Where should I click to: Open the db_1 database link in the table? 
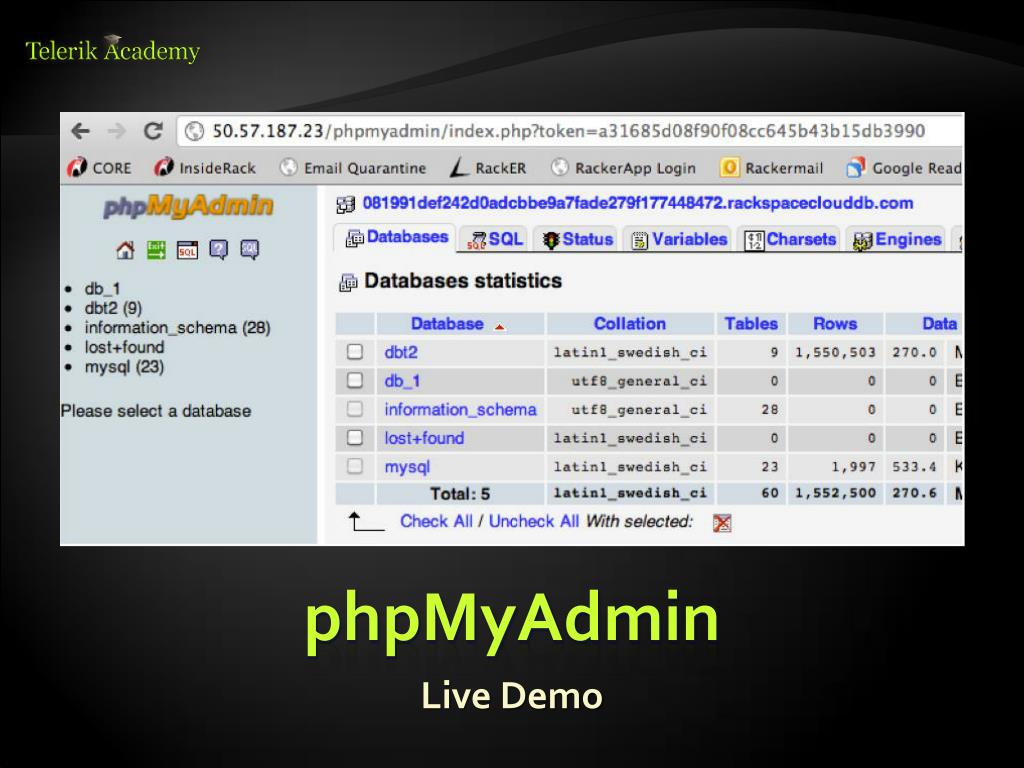pyautogui.click(x=402, y=381)
